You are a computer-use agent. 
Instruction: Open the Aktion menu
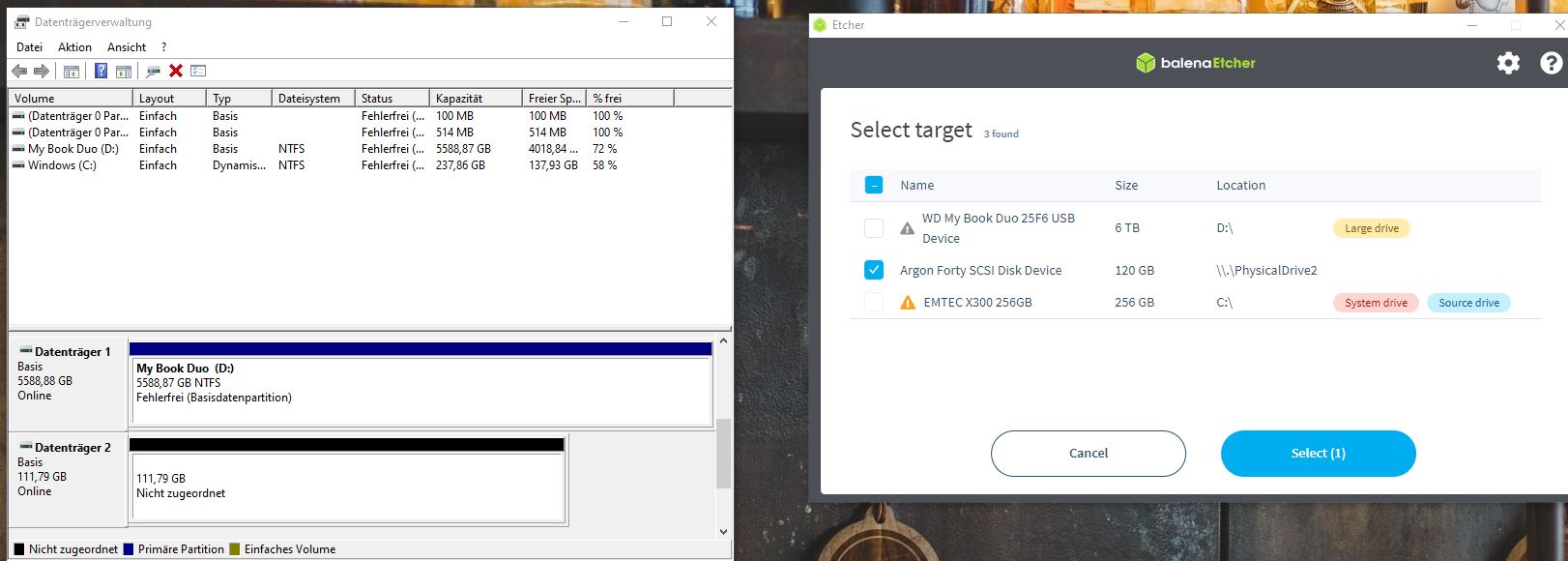tap(74, 46)
